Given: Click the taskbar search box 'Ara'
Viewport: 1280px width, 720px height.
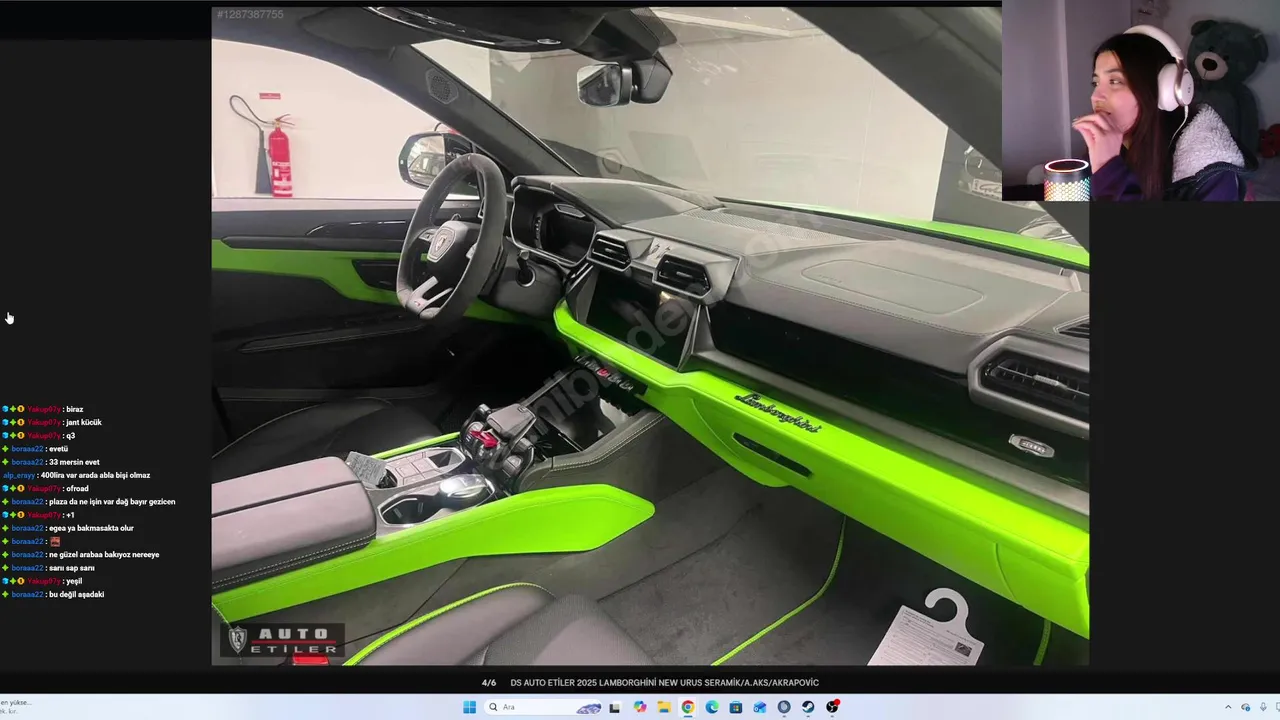Looking at the screenshot, I should [x=543, y=707].
